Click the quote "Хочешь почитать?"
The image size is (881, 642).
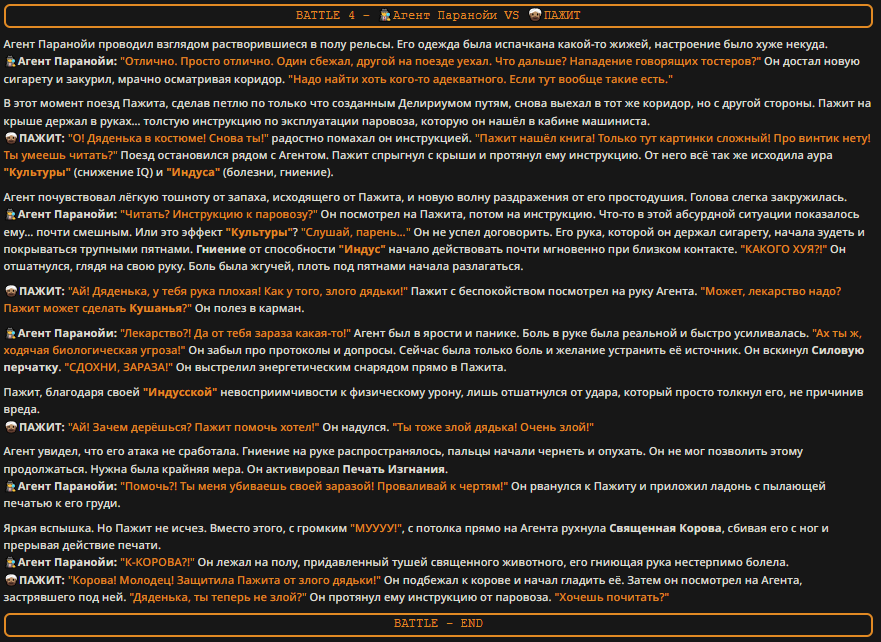[x=612, y=597]
